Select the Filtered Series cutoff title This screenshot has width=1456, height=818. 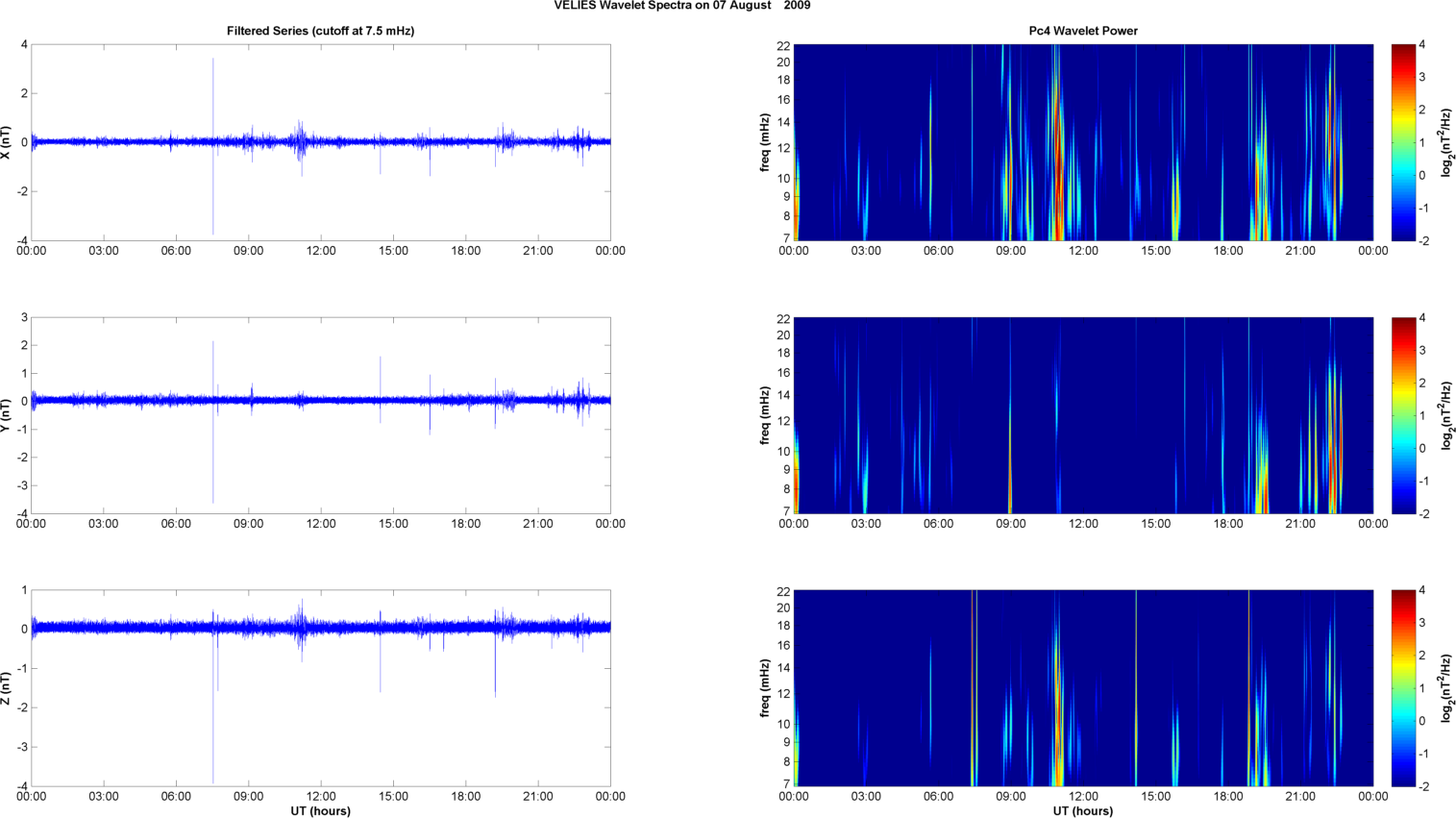tap(320, 31)
